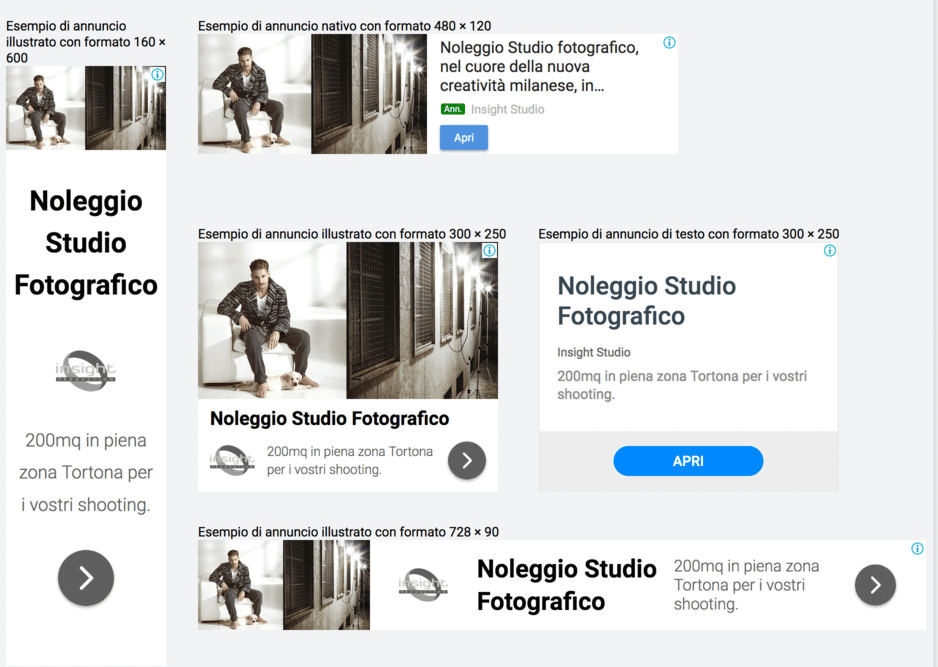Click the round arrow button in the 728 × 90 banner
This screenshot has height=667, width=938.
point(875,586)
